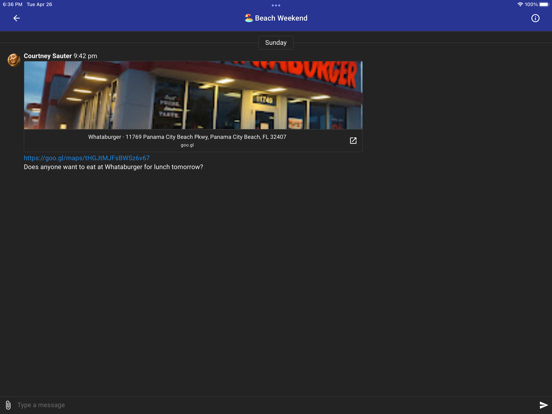Tap the multitasking three-dots icon
The width and height of the screenshot is (552, 414).
click(276, 5)
